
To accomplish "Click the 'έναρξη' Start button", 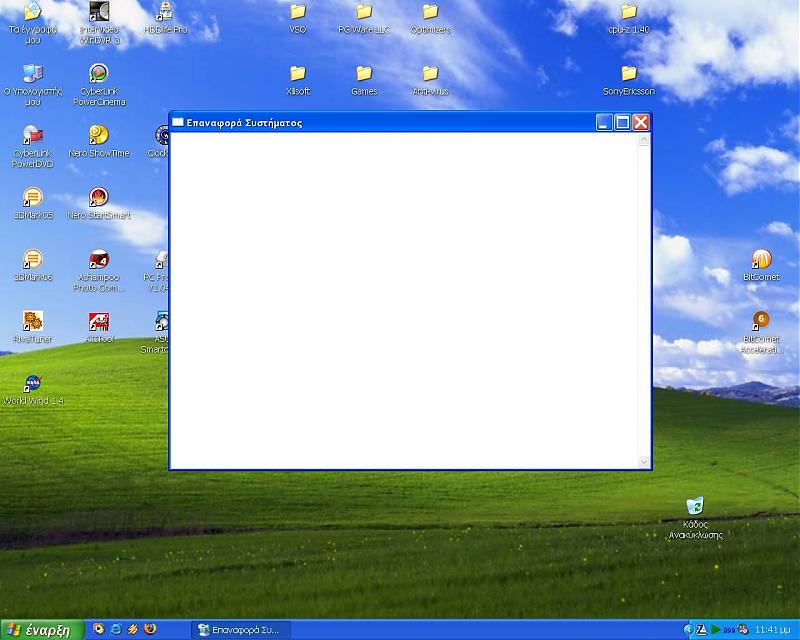I will 42,630.
